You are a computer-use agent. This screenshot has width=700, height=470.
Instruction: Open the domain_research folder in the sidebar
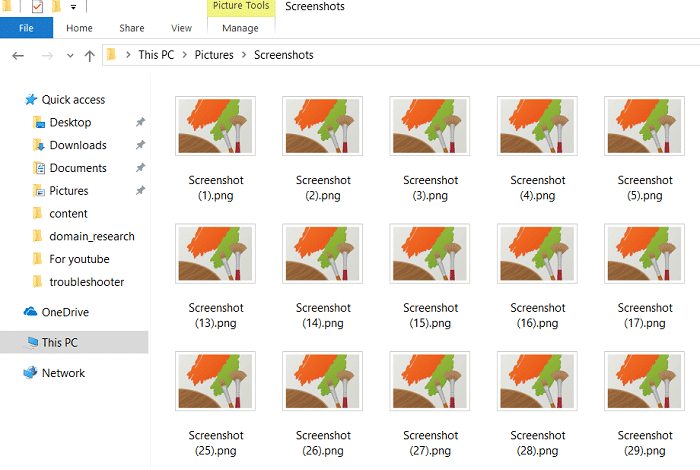(x=92, y=236)
